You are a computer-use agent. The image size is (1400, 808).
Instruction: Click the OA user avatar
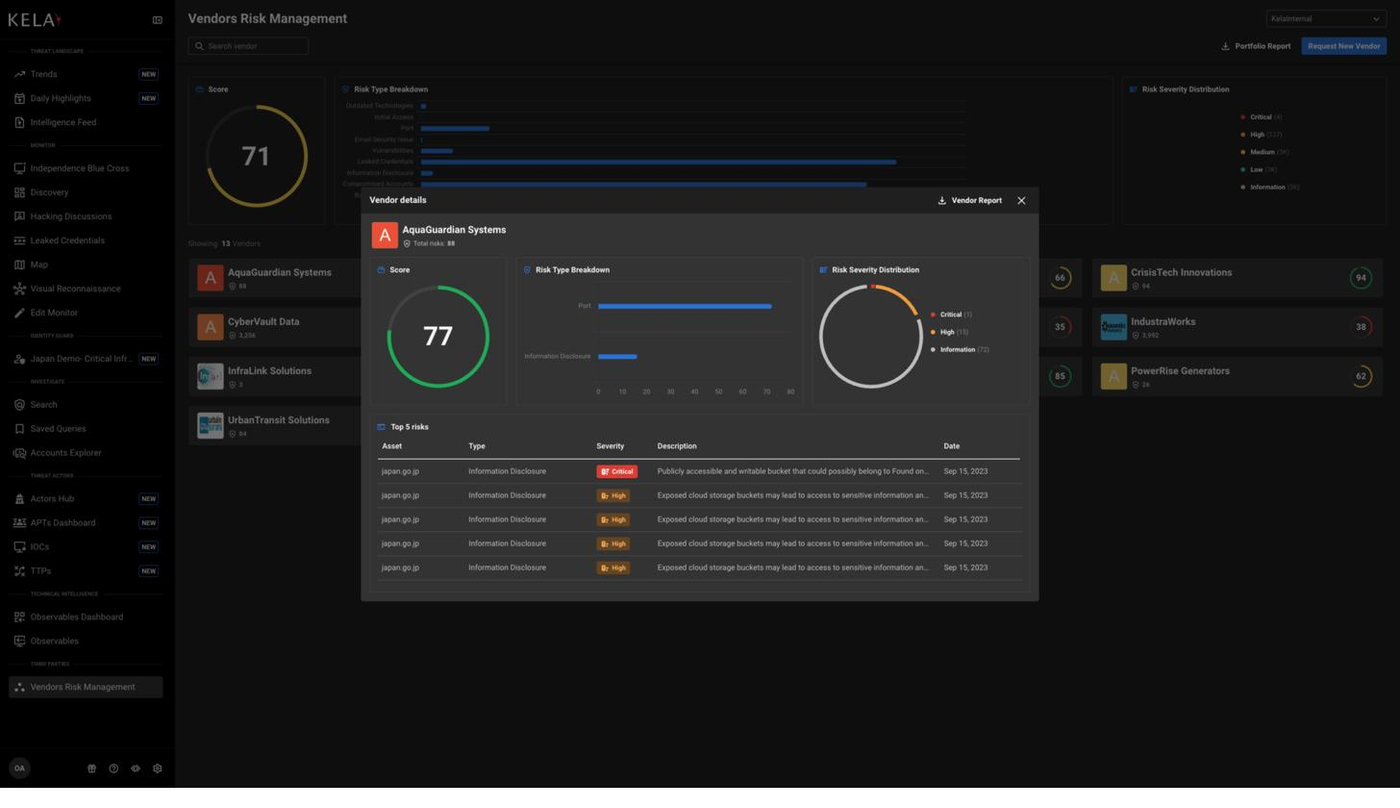[19, 768]
